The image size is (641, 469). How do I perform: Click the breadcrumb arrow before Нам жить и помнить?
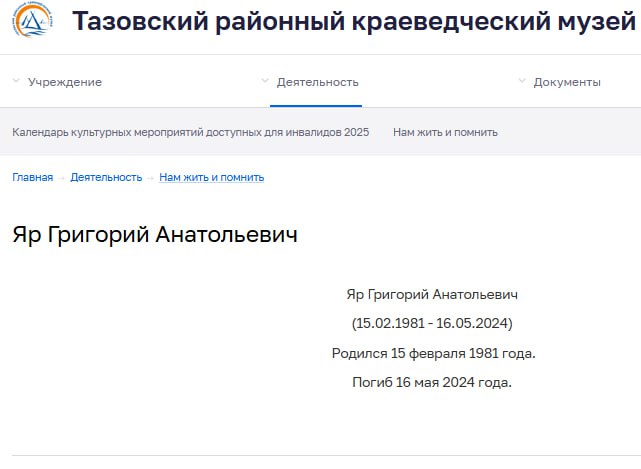click(x=151, y=177)
